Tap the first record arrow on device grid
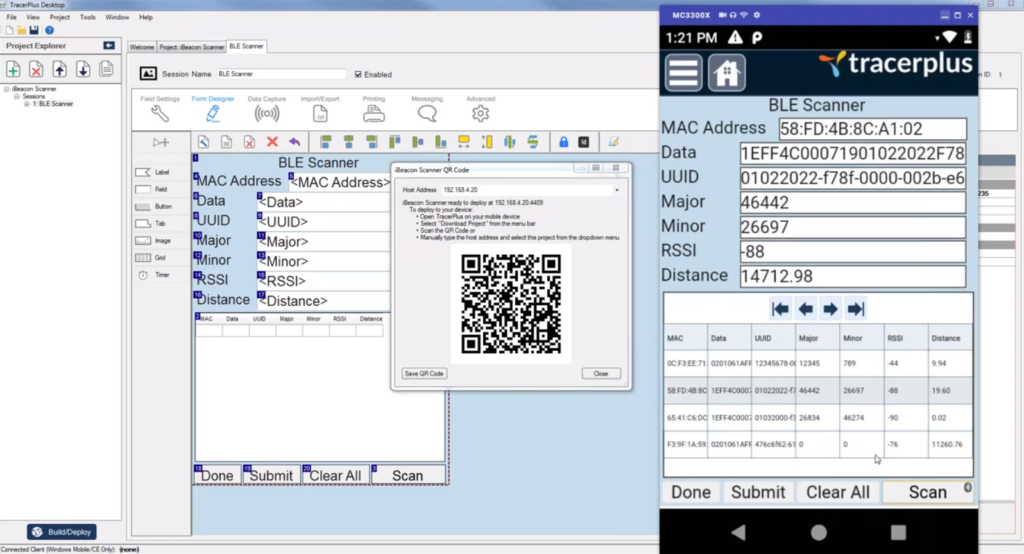 pyautogui.click(x=780, y=309)
